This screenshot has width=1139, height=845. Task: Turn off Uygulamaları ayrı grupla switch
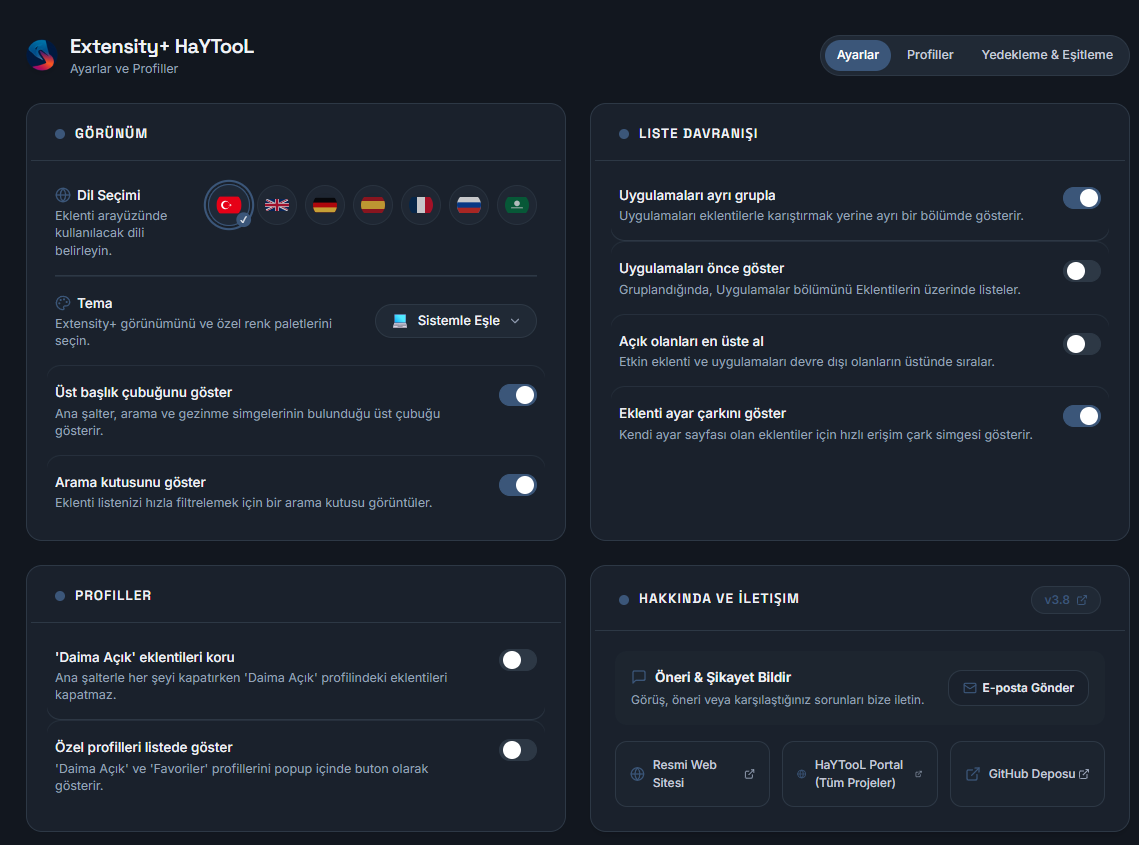(x=1082, y=198)
